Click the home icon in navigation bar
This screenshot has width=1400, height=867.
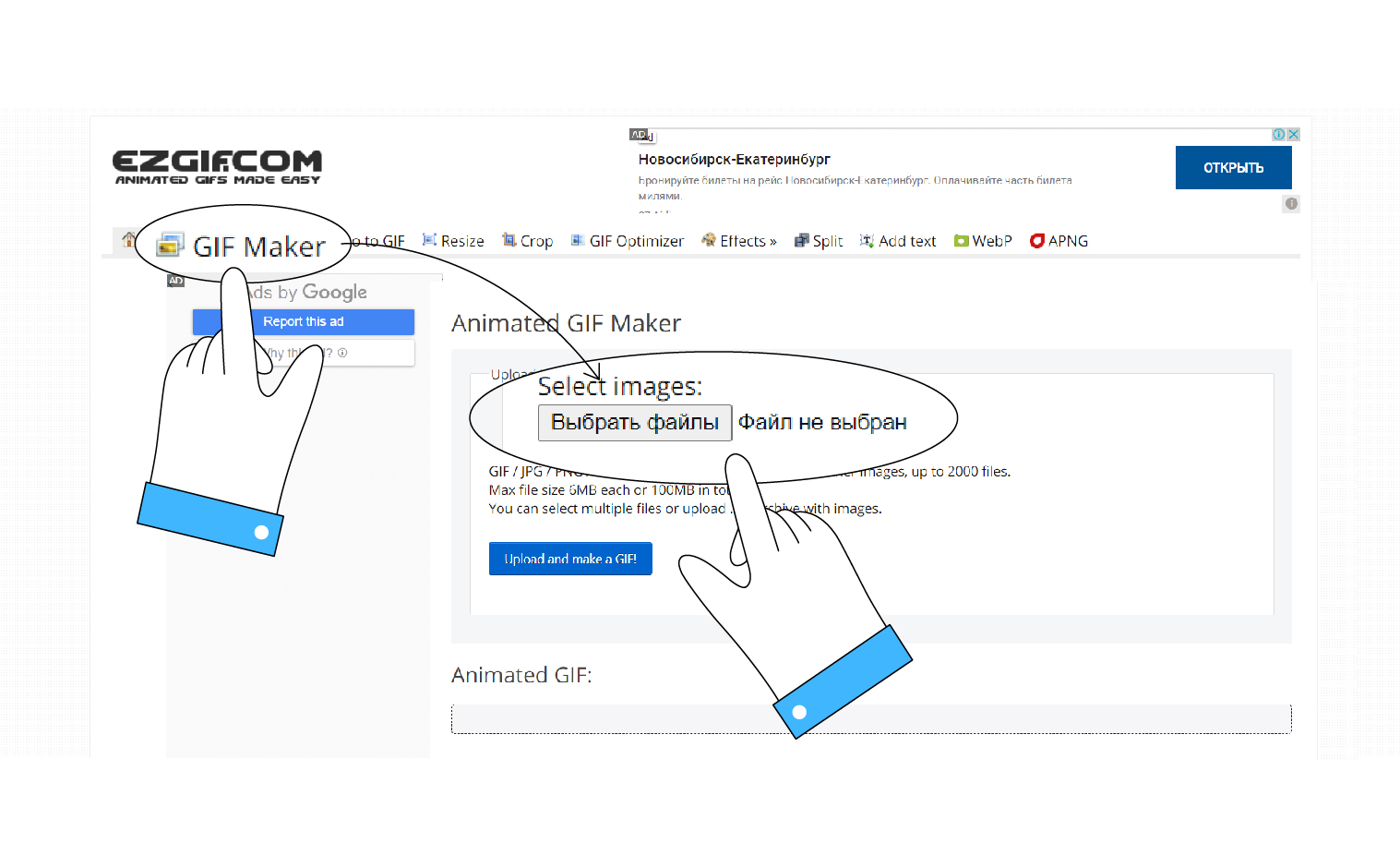pyautogui.click(x=127, y=239)
